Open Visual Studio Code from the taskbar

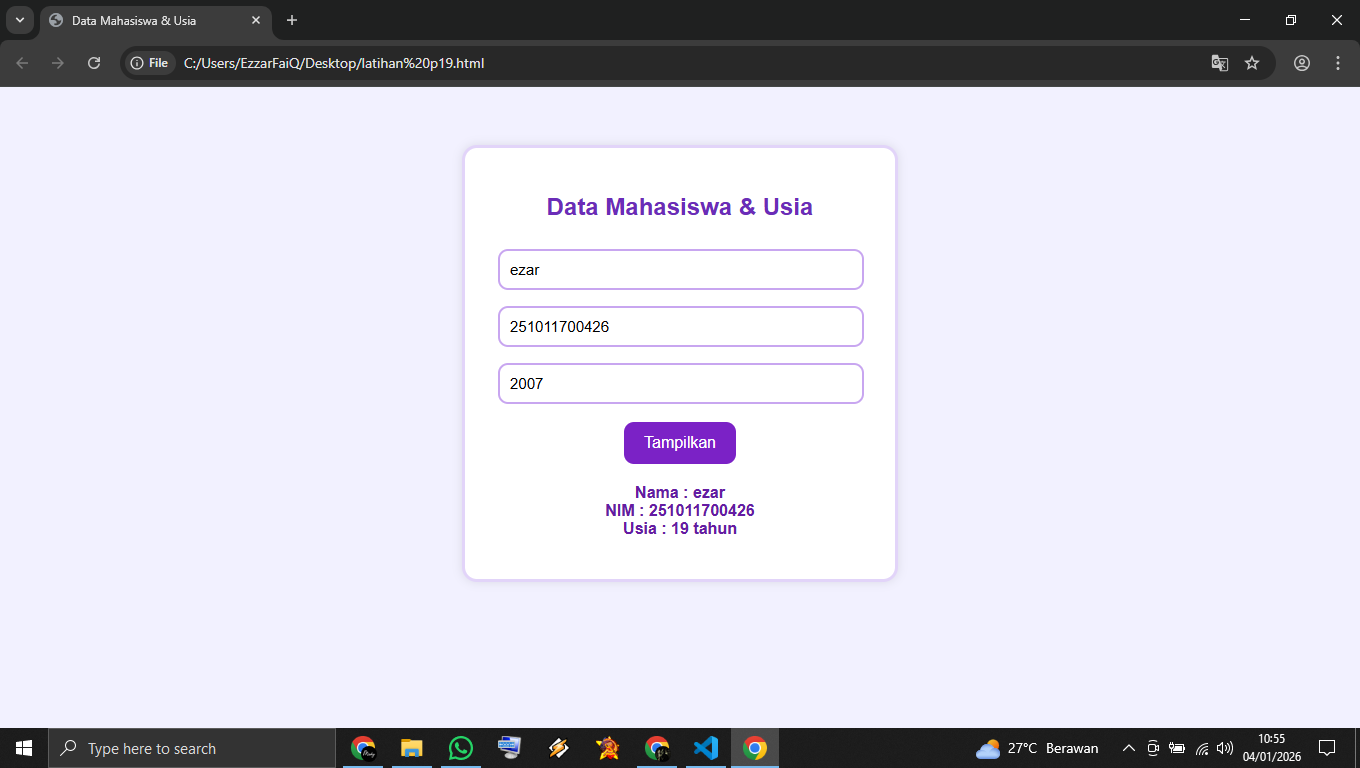tap(706, 748)
